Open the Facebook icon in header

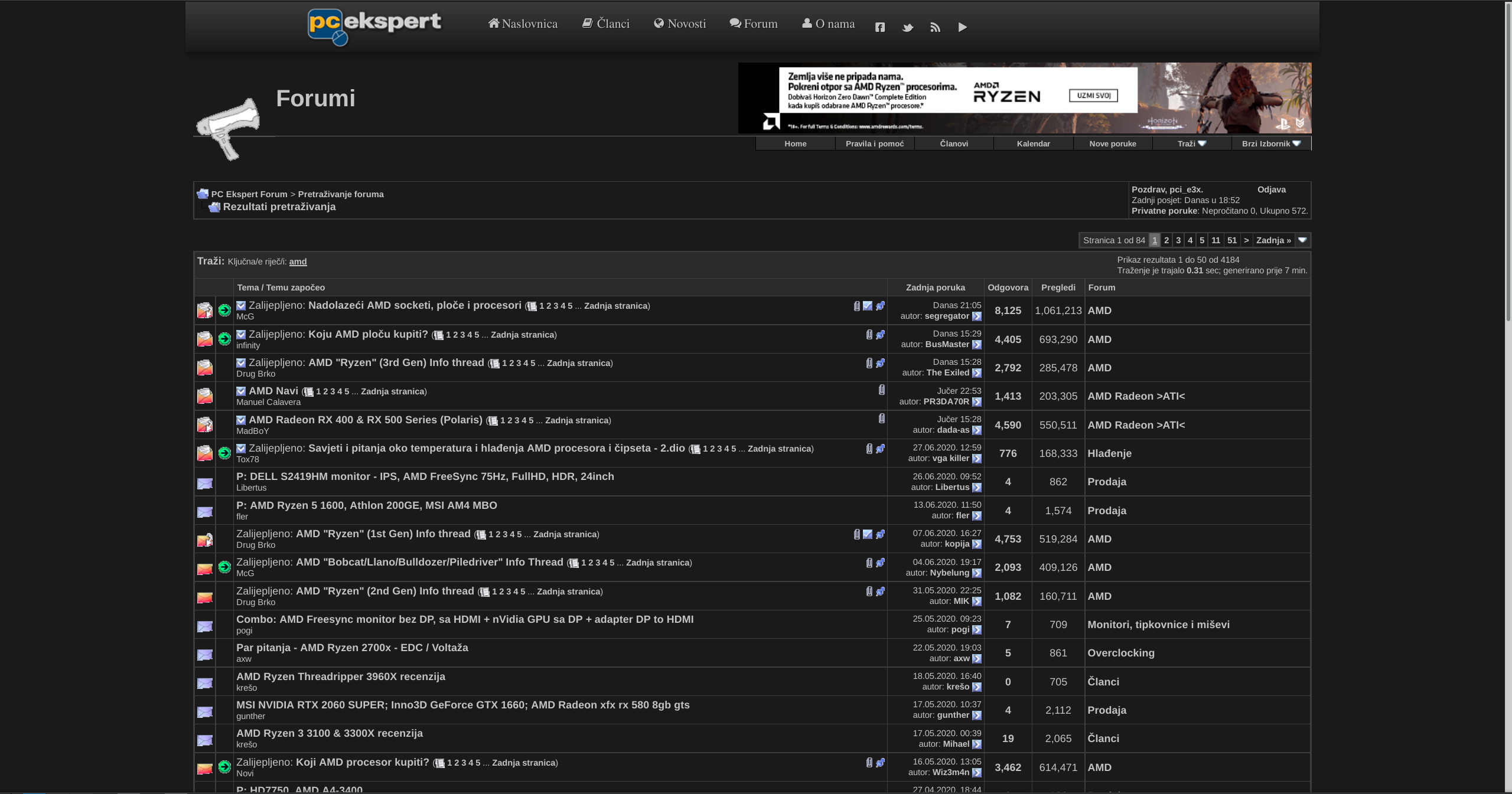pos(879,27)
